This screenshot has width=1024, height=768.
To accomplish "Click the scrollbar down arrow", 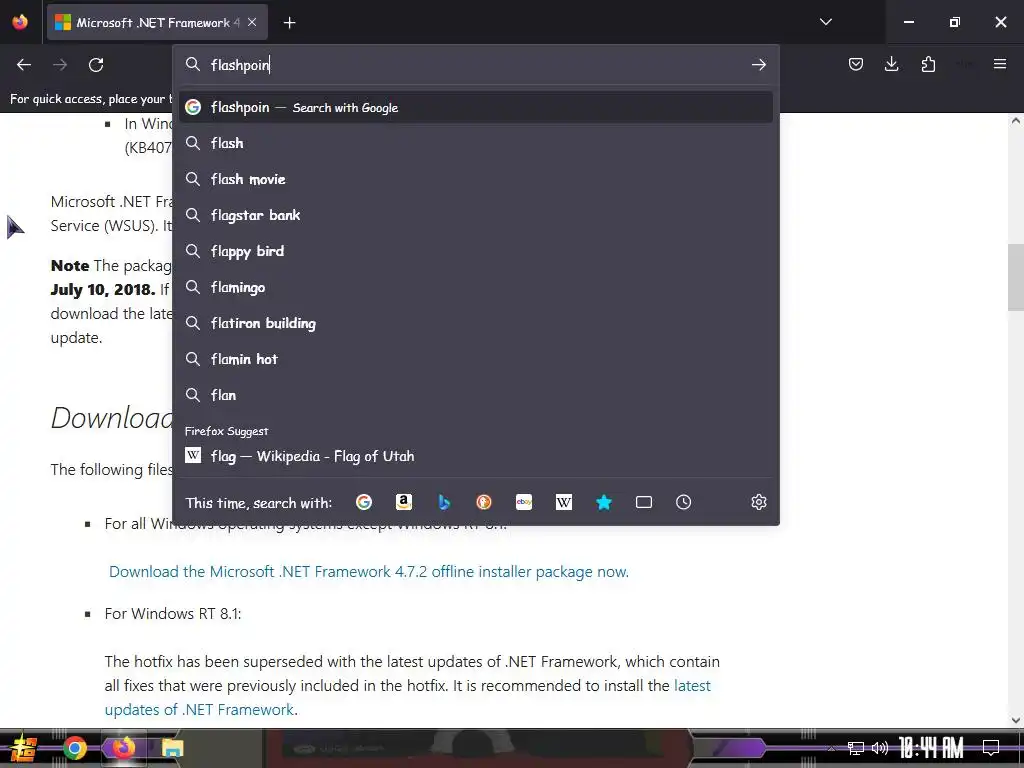I will click(1016, 720).
